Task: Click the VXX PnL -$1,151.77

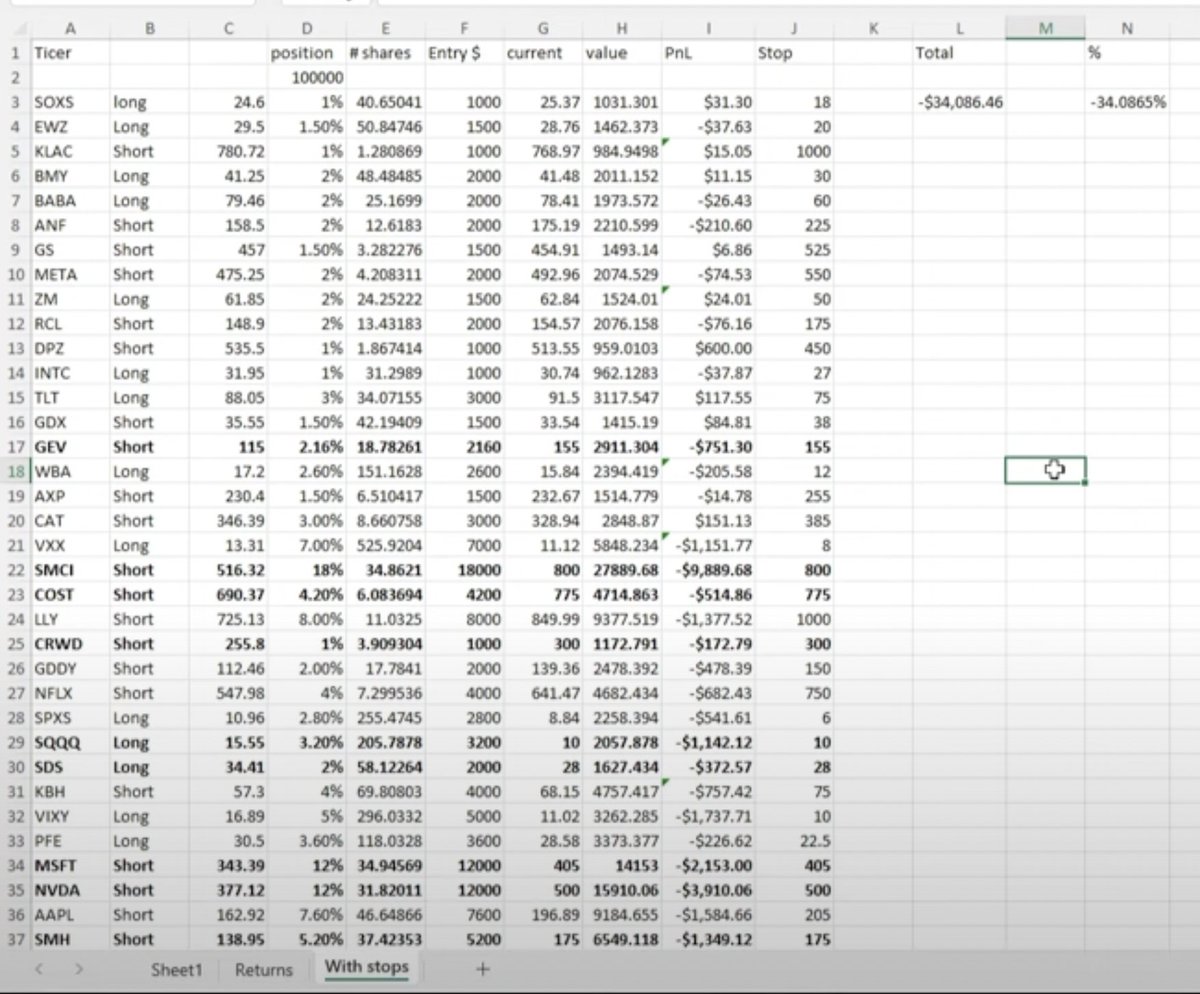Action: [x=707, y=545]
